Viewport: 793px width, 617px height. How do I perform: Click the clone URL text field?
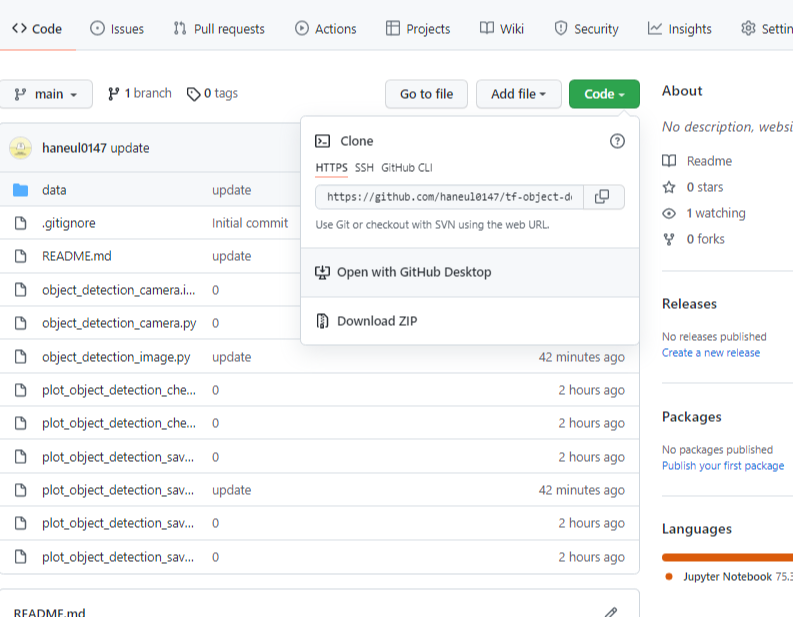pos(449,197)
